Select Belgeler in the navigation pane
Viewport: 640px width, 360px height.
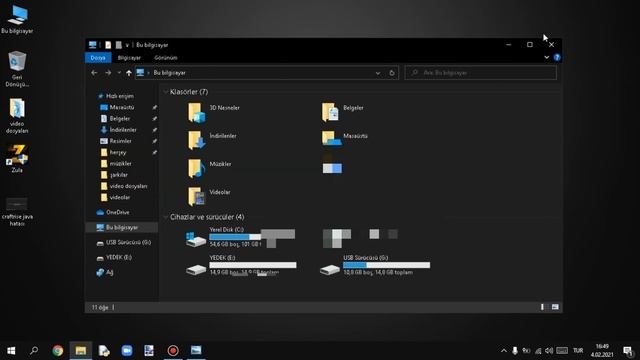pos(120,118)
